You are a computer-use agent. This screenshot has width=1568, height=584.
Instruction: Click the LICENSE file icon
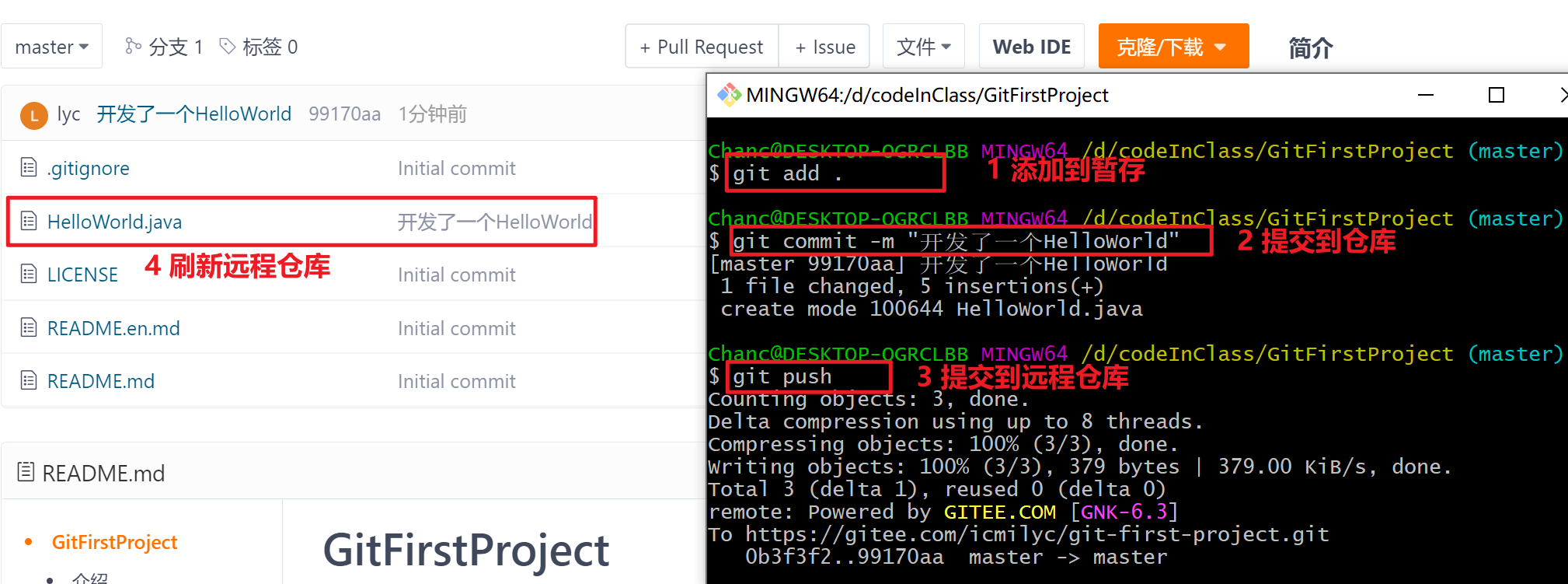(x=29, y=274)
